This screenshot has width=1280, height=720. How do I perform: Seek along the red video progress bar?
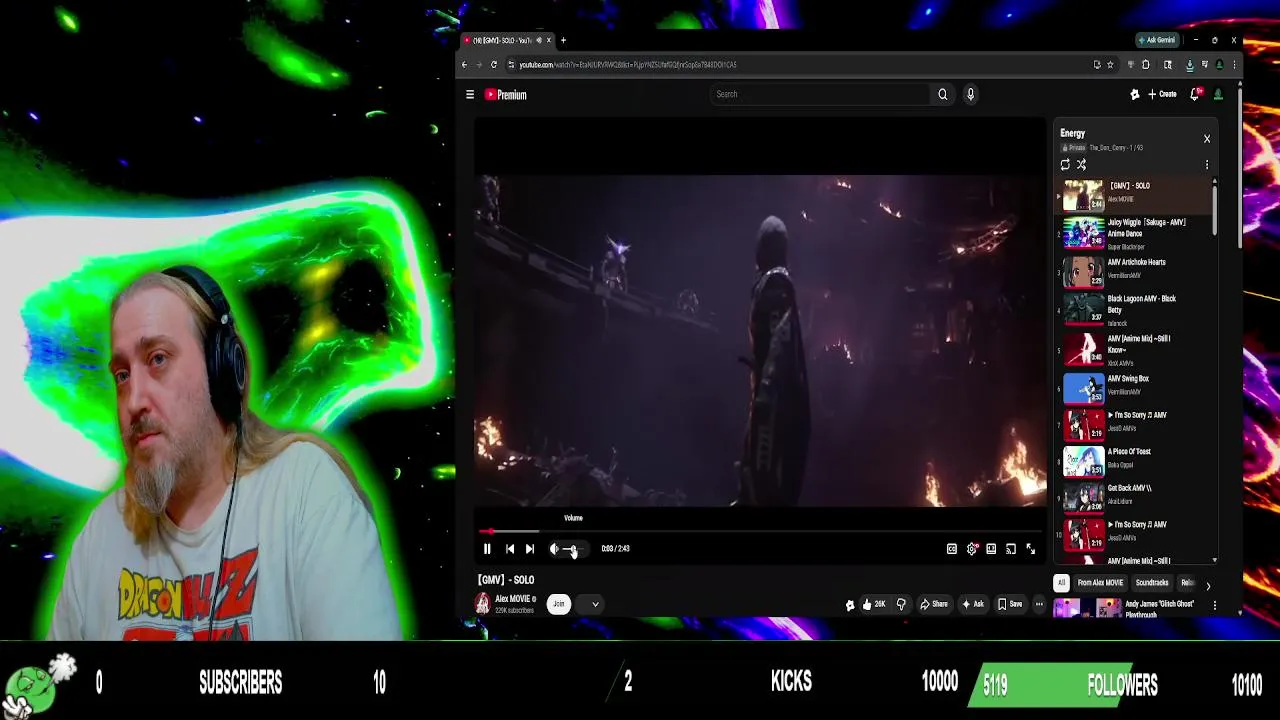[760, 532]
